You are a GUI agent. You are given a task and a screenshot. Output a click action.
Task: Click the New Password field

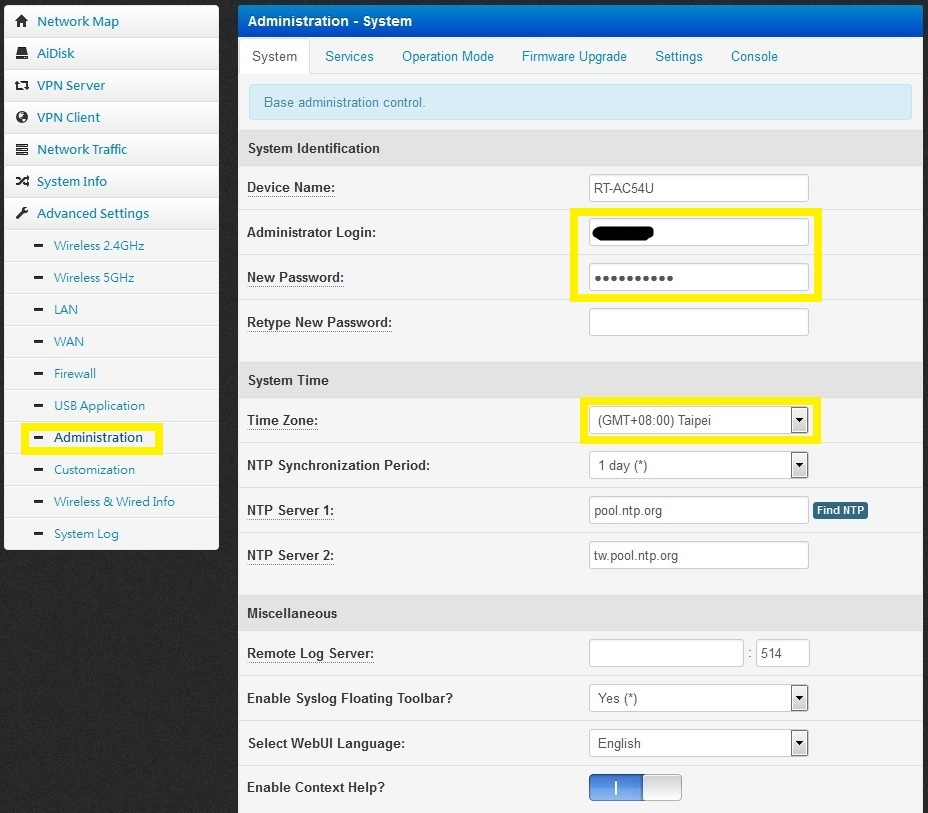(x=698, y=277)
